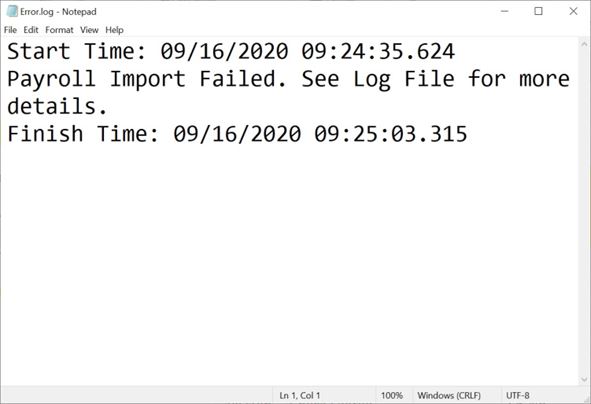
Task: Click the scroll up arrow
Action: [584, 44]
